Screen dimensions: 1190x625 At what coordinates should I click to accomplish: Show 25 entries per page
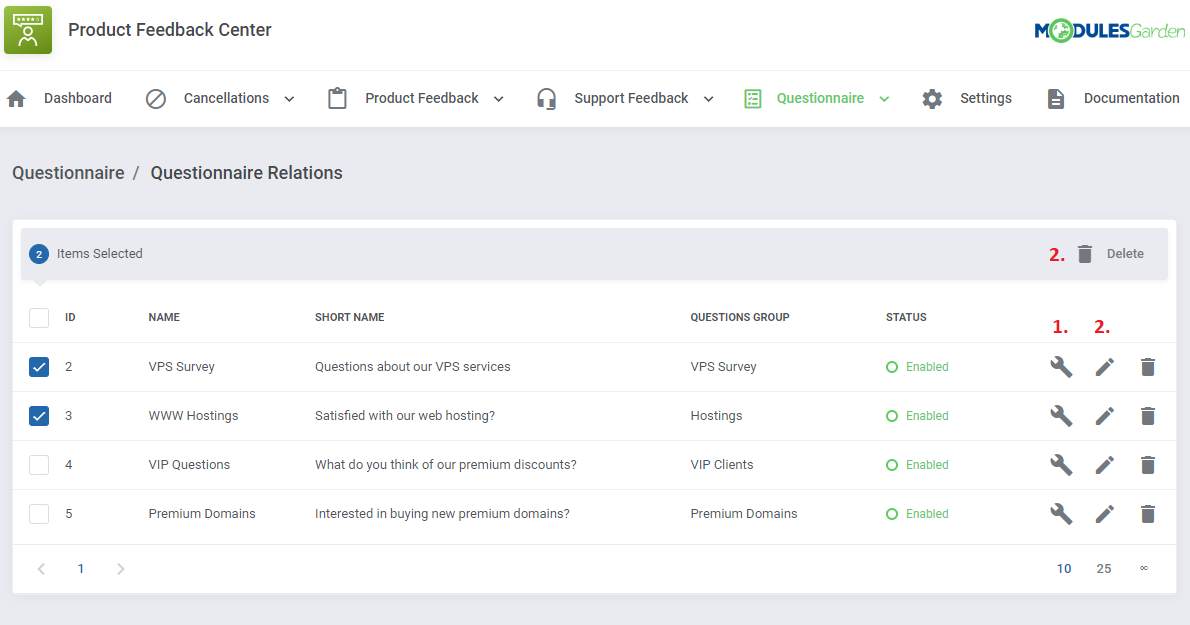[x=1104, y=569]
